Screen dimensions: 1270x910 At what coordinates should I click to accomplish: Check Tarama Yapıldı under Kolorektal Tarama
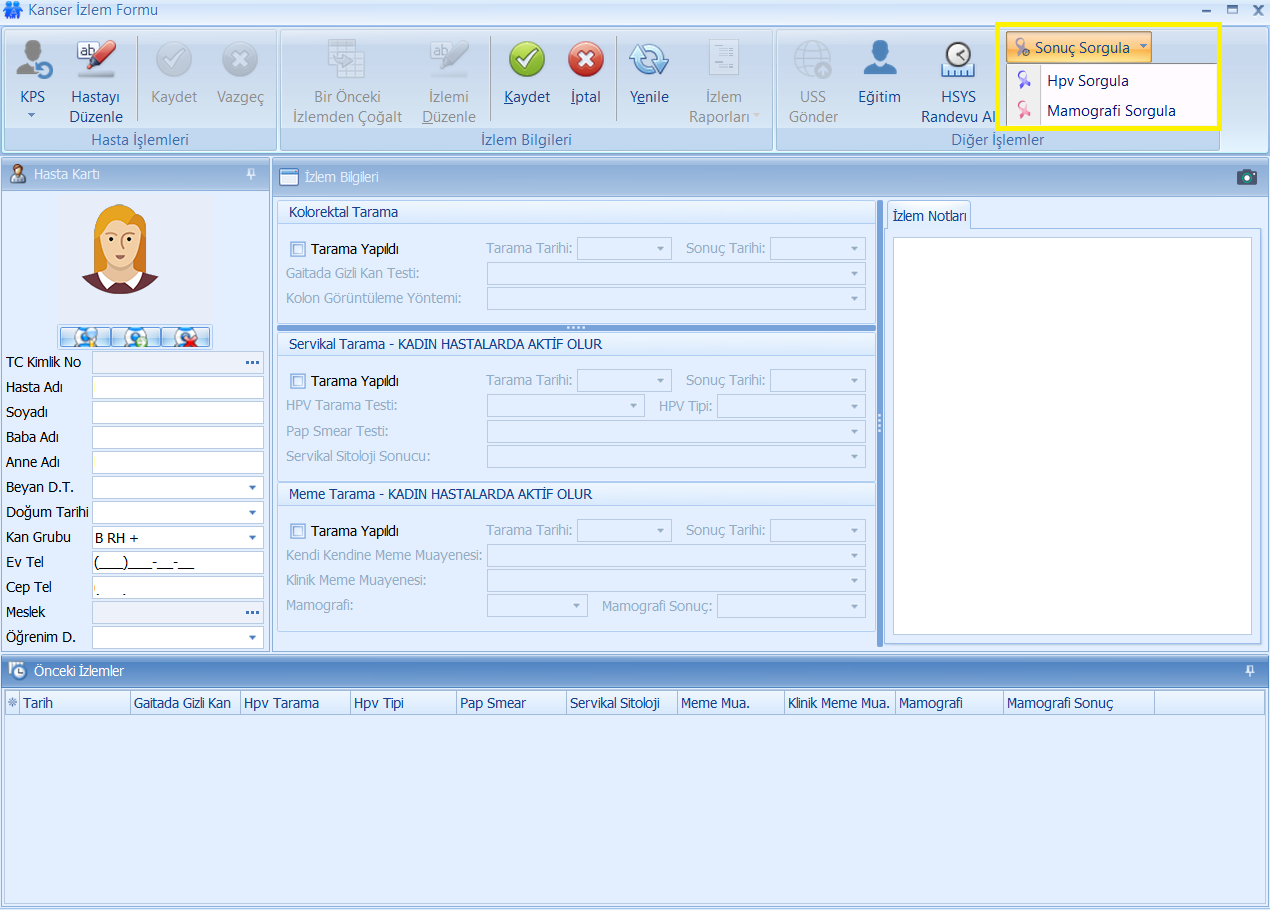[298, 249]
